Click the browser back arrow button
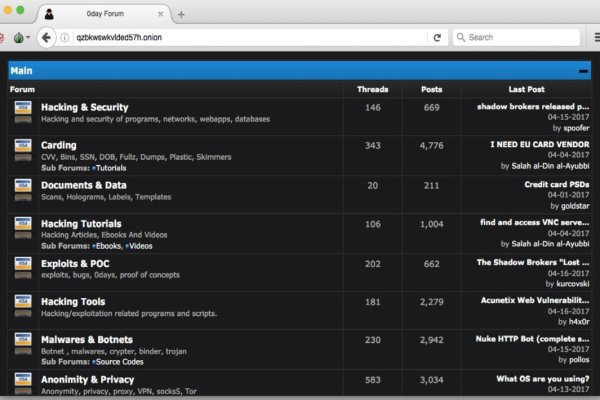 point(47,37)
